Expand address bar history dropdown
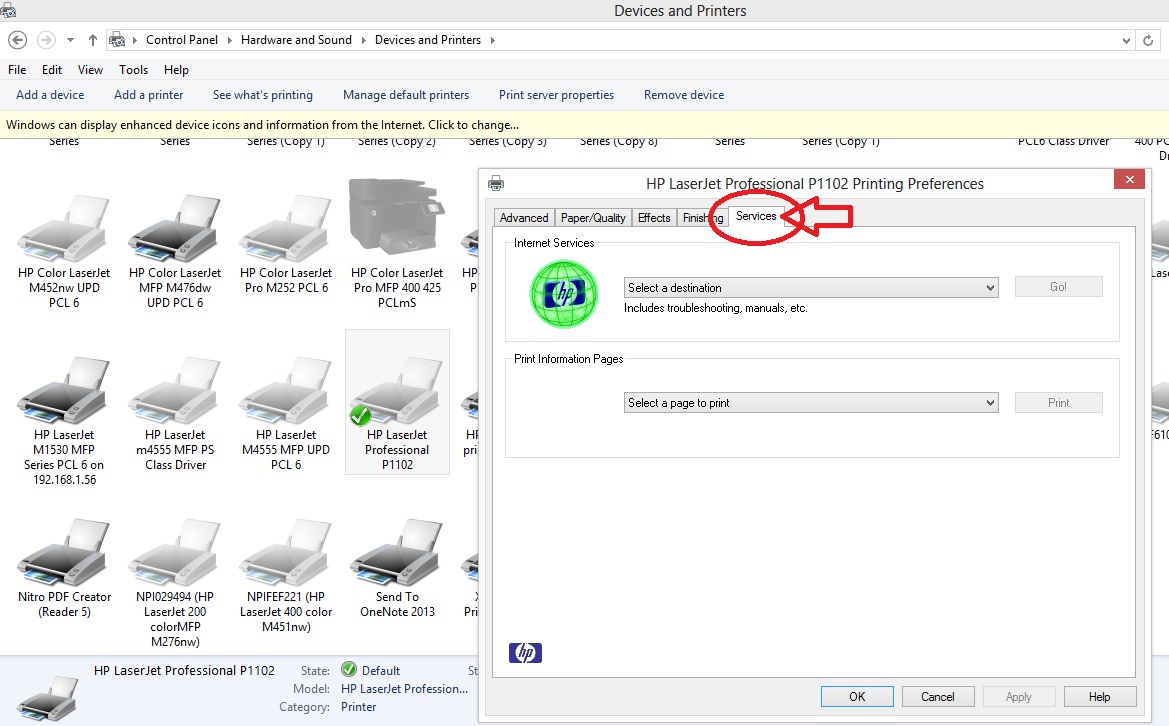The width and height of the screenshot is (1169, 726). click(1126, 40)
